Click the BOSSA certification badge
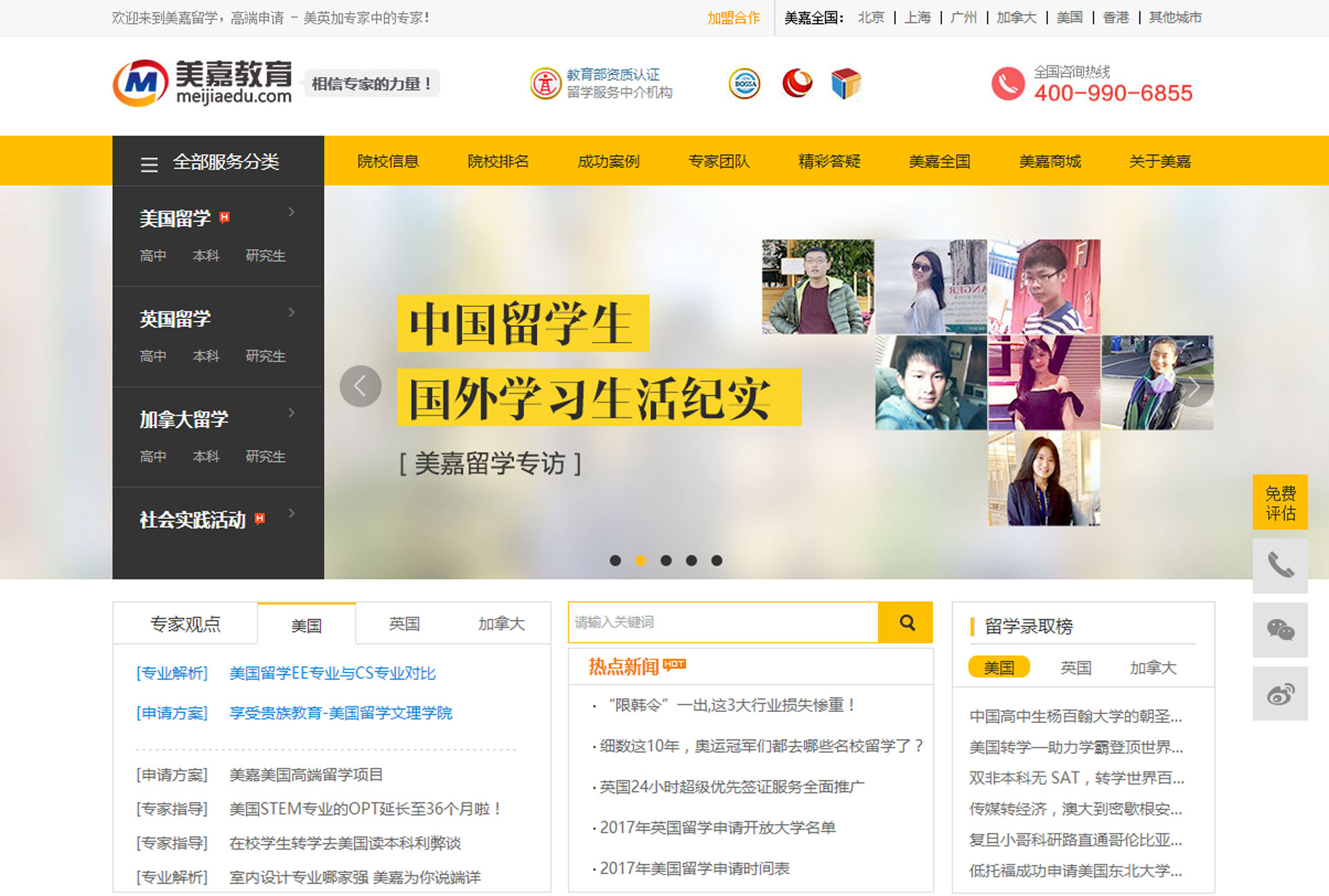Image resolution: width=1329 pixels, height=896 pixels. click(743, 83)
